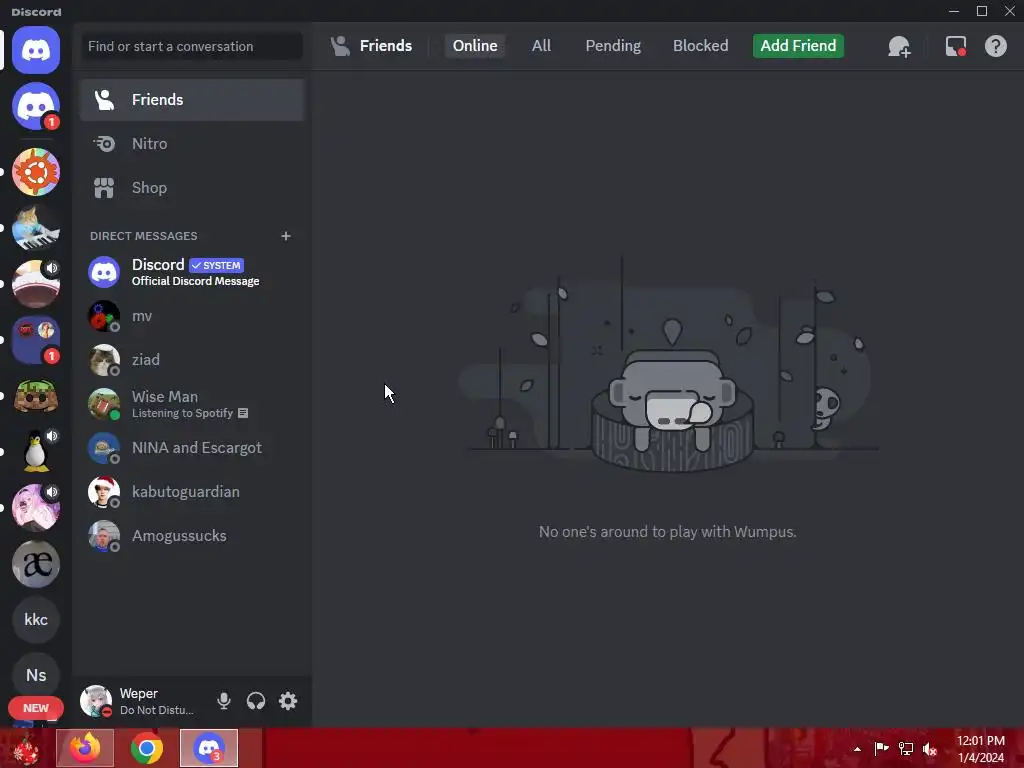Open direct message with kabutoguardian
This screenshot has height=768, width=1024.
click(x=192, y=492)
